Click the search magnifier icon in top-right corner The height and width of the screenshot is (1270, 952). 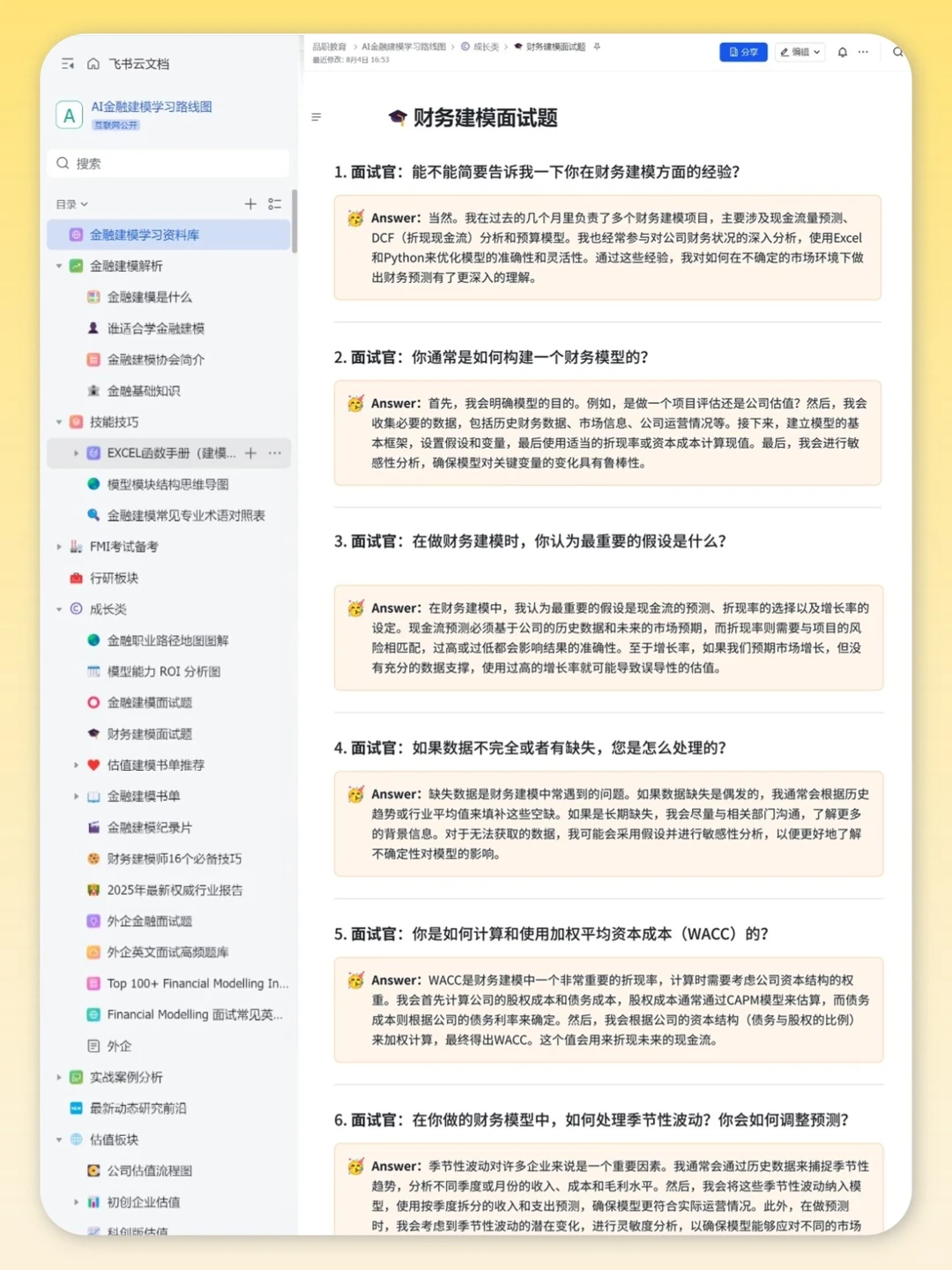pos(898,53)
